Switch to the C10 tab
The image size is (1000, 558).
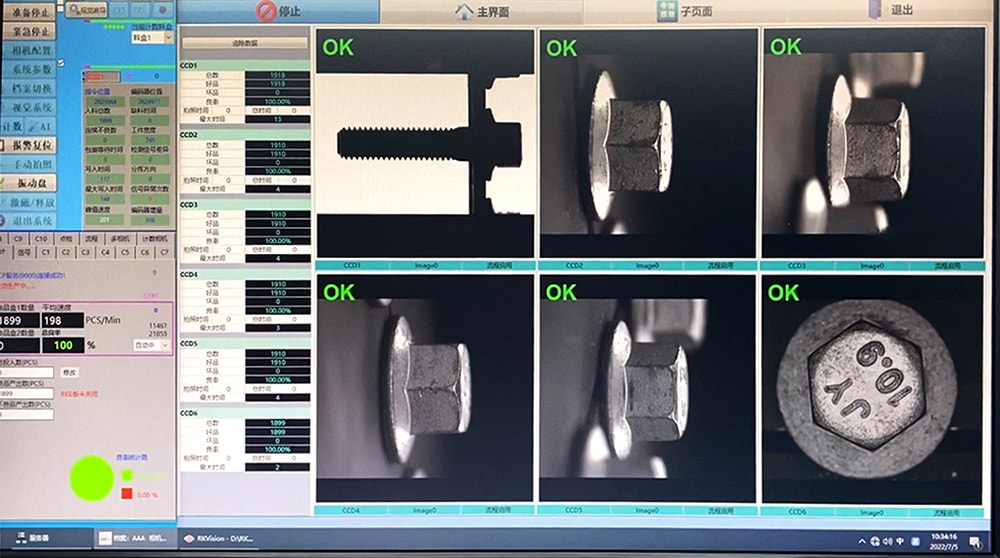pyautogui.click(x=41, y=239)
